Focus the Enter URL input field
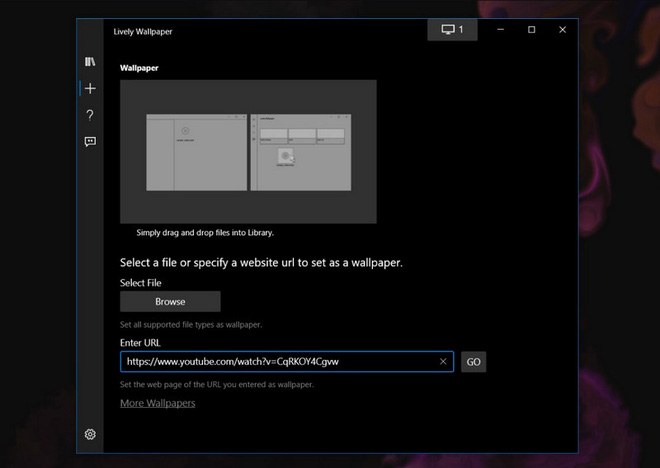660x468 pixels. click(x=287, y=362)
